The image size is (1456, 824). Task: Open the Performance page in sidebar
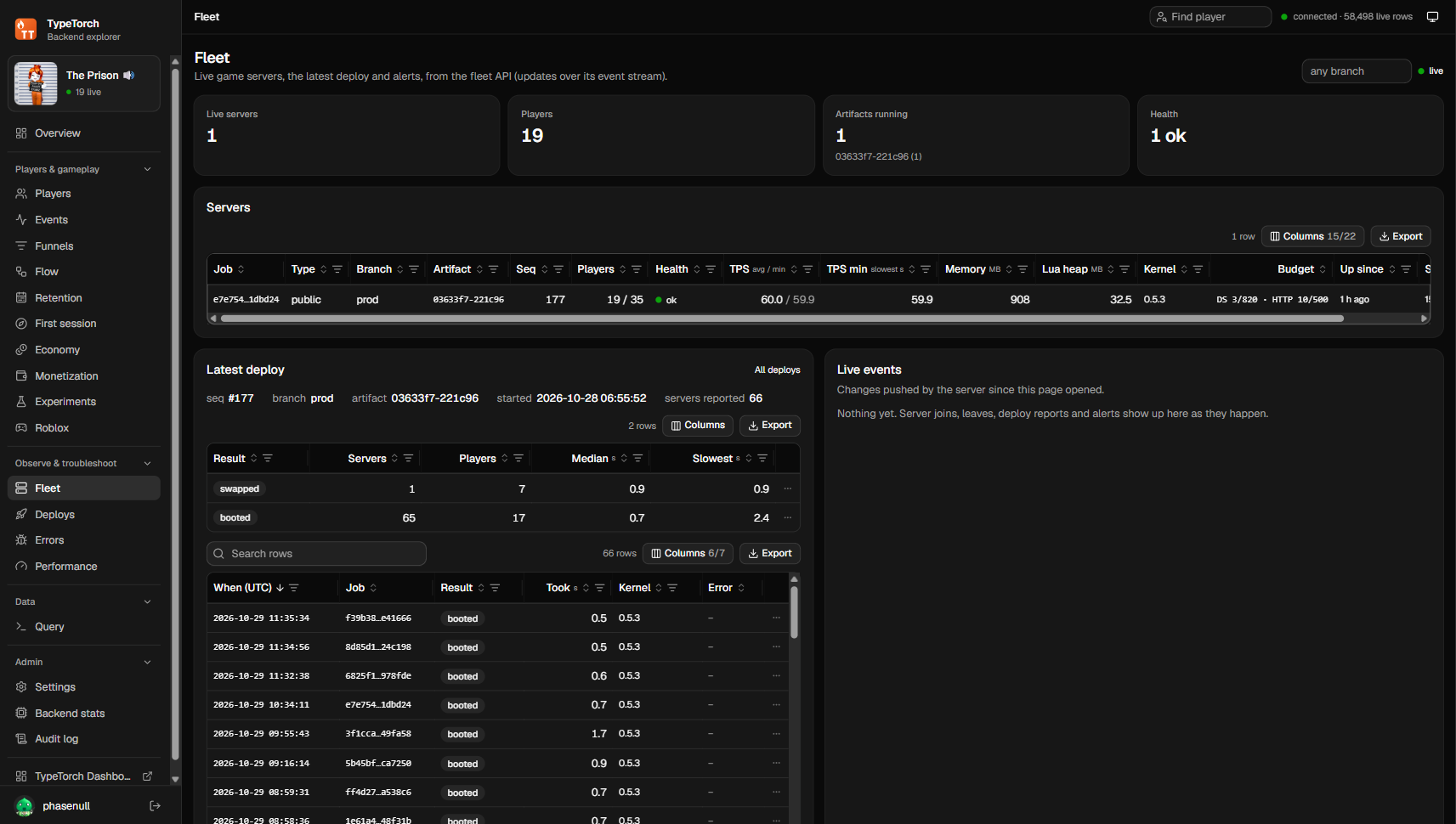coord(83,567)
